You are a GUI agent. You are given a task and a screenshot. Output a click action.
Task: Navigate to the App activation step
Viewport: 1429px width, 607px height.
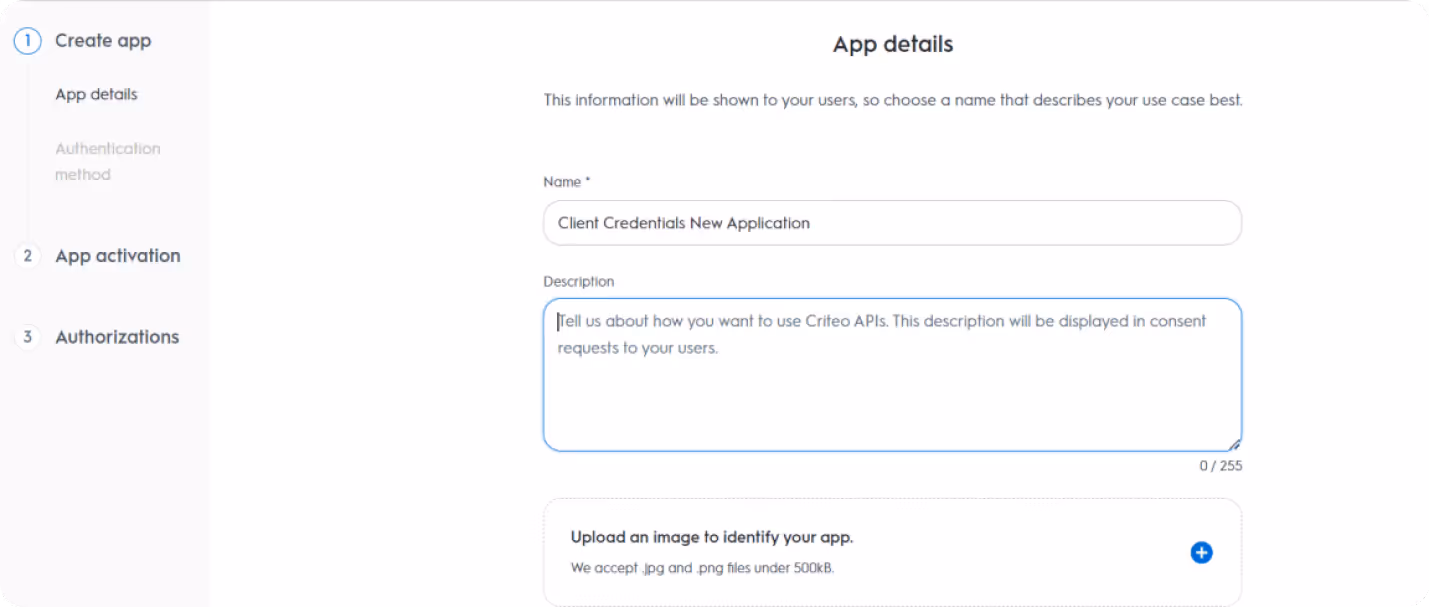118,256
